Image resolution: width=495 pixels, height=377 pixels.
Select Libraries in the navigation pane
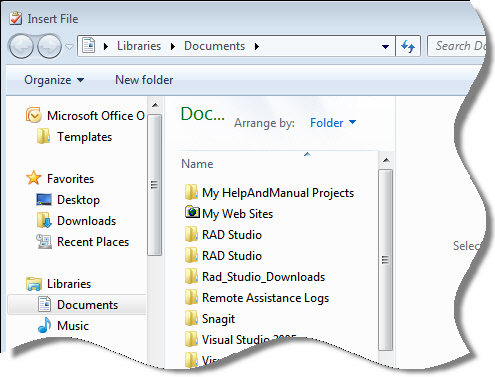(x=69, y=284)
